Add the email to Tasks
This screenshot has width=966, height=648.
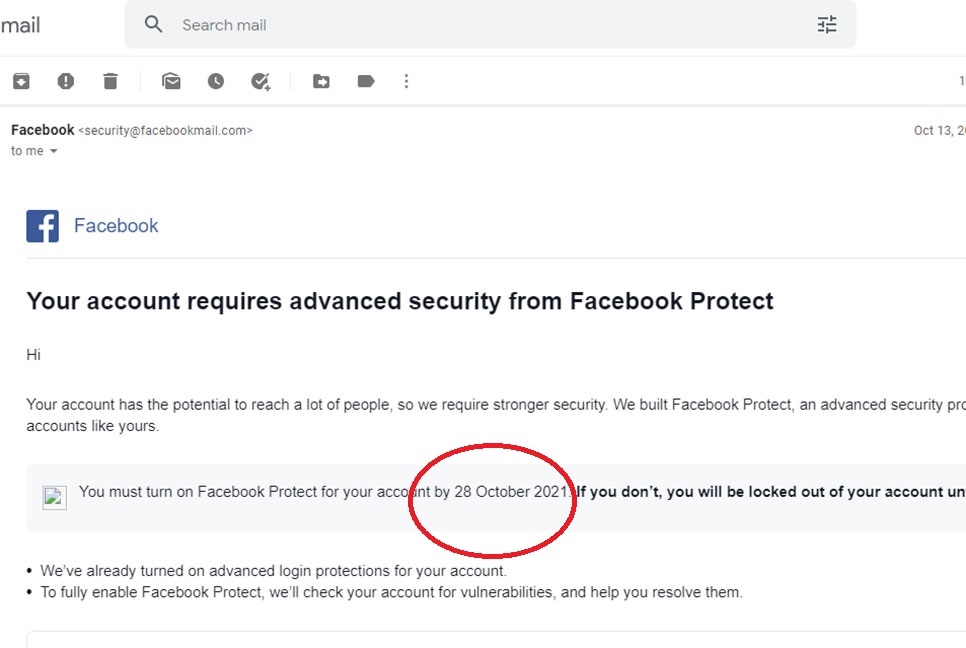pyautogui.click(x=261, y=81)
